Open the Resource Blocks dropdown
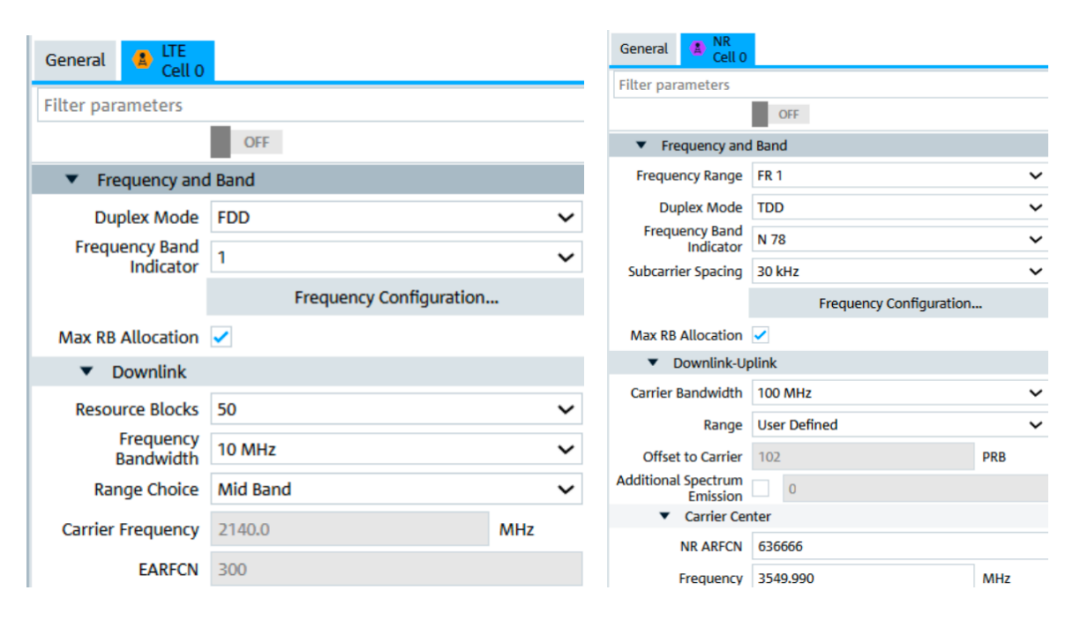The image size is (1080, 635). (396, 410)
